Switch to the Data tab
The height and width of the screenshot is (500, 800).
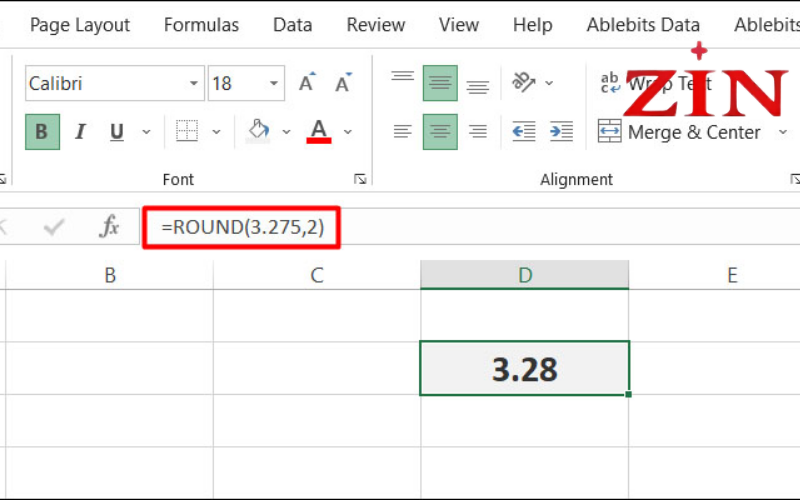pos(292,25)
